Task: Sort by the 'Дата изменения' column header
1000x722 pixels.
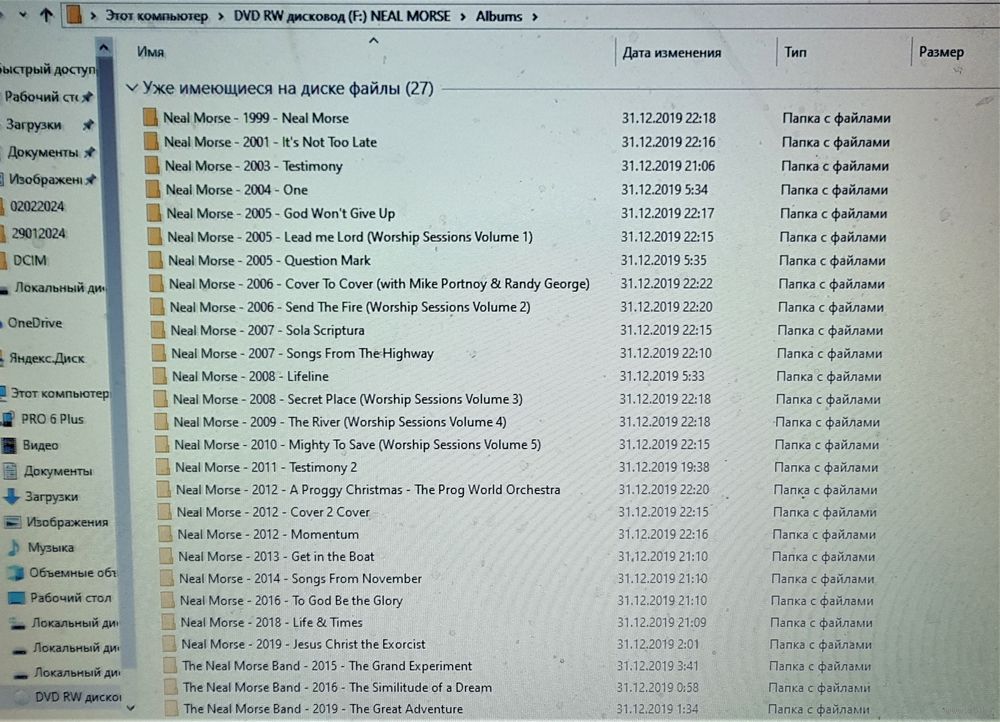Action: point(672,52)
